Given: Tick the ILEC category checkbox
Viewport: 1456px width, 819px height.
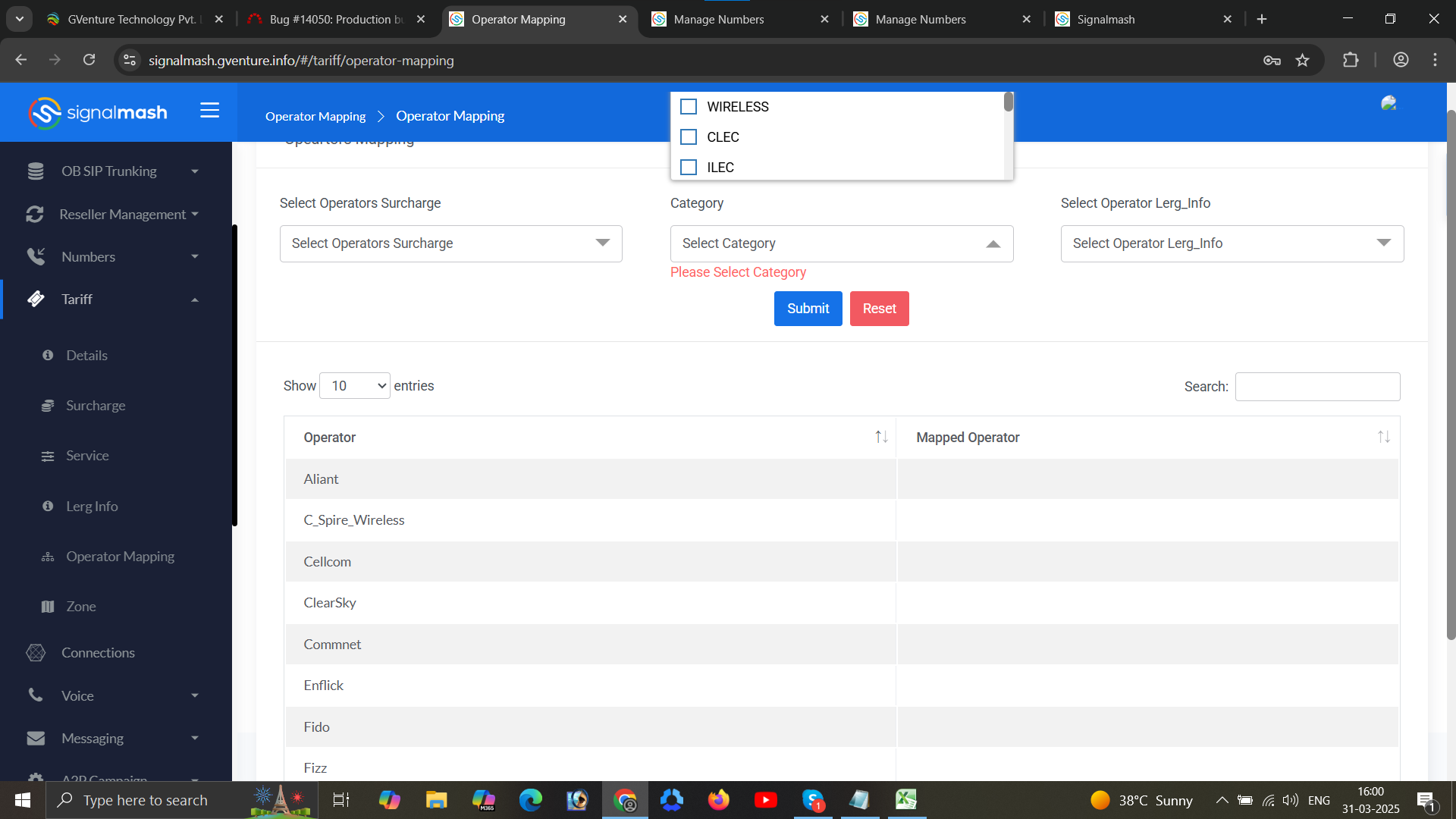Looking at the screenshot, I should [x=689, y=168].
